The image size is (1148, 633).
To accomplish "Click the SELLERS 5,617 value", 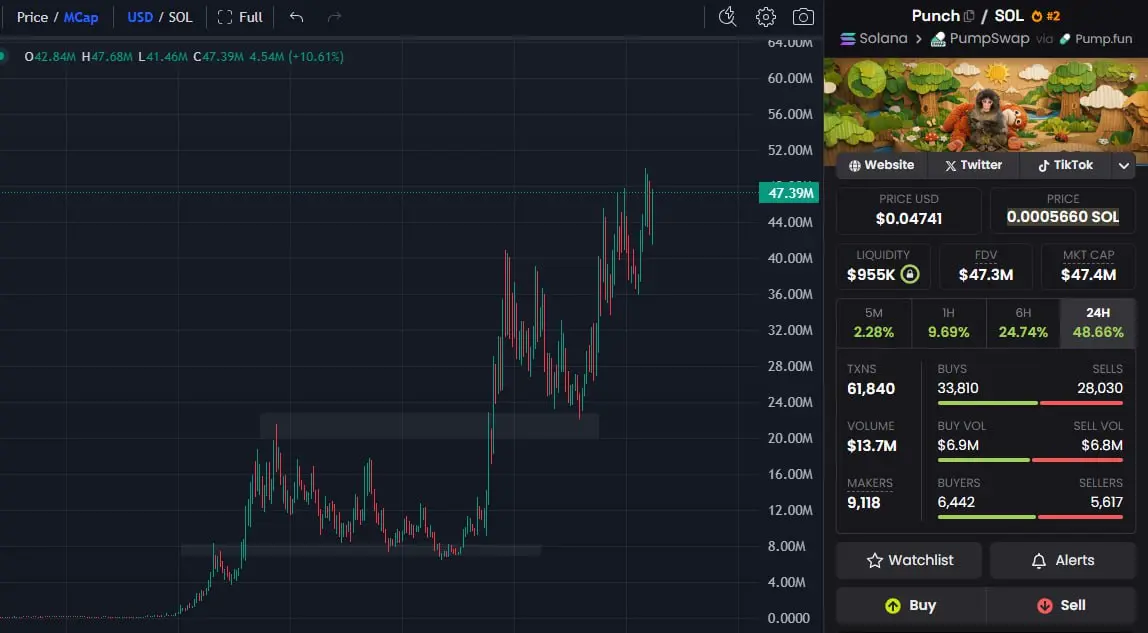I will (x=1106, y=502).
